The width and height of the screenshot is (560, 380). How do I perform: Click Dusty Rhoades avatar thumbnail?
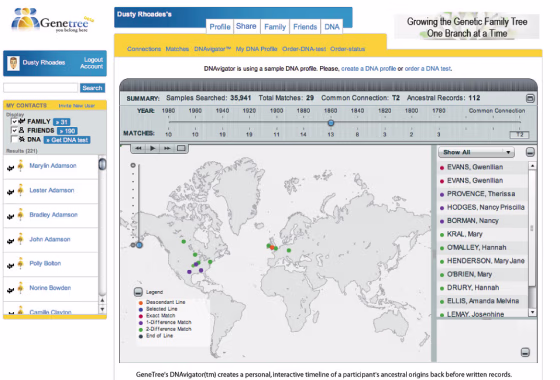click(13, 63)
